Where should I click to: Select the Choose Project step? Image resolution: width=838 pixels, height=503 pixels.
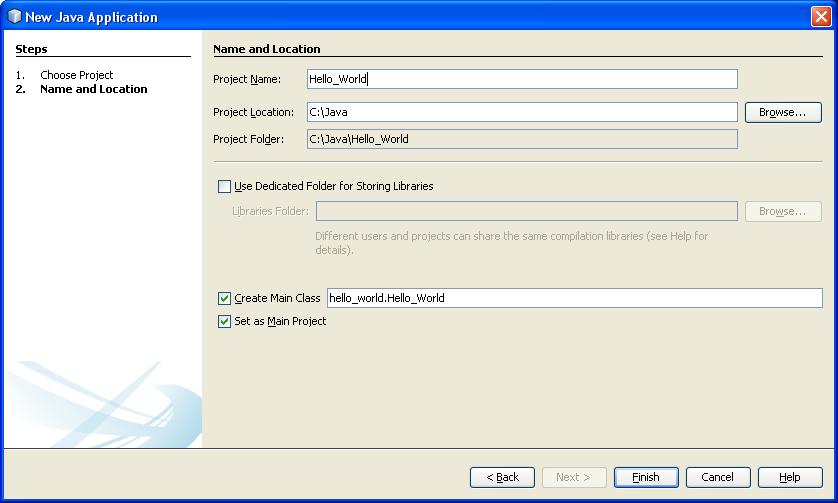[76, 75]
